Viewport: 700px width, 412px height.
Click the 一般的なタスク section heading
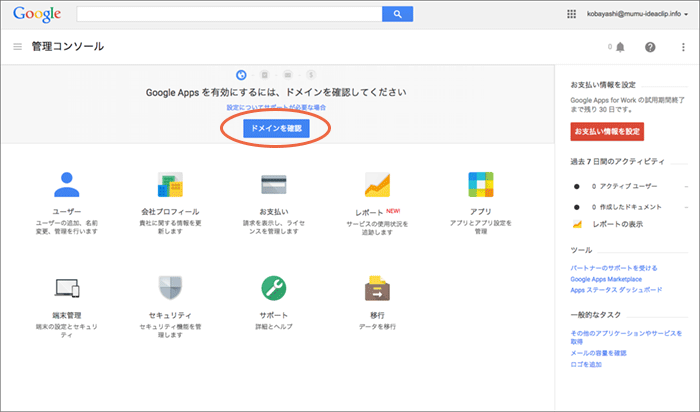click(x=596, y=315)
